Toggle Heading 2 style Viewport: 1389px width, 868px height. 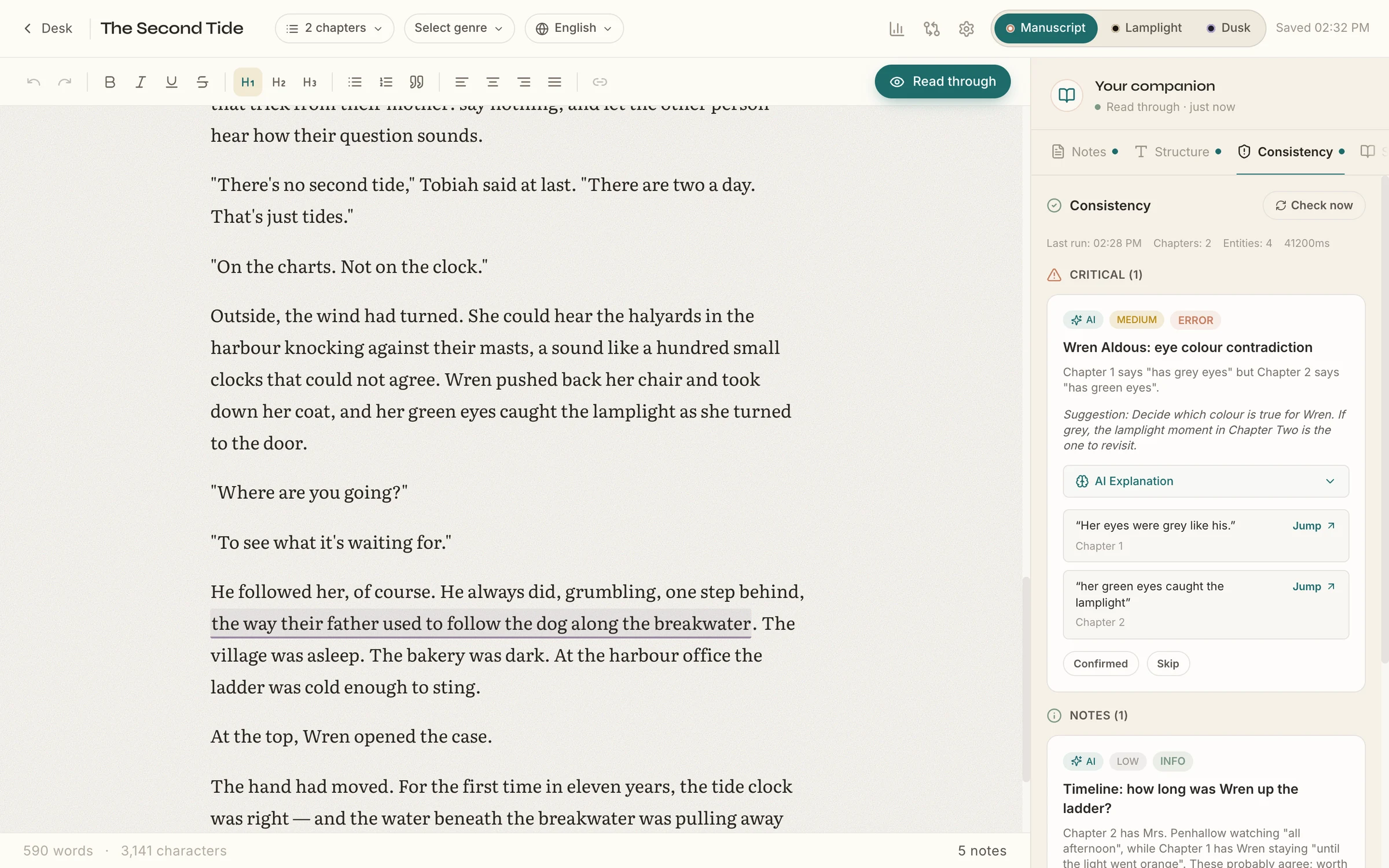(x=279, y=82)
